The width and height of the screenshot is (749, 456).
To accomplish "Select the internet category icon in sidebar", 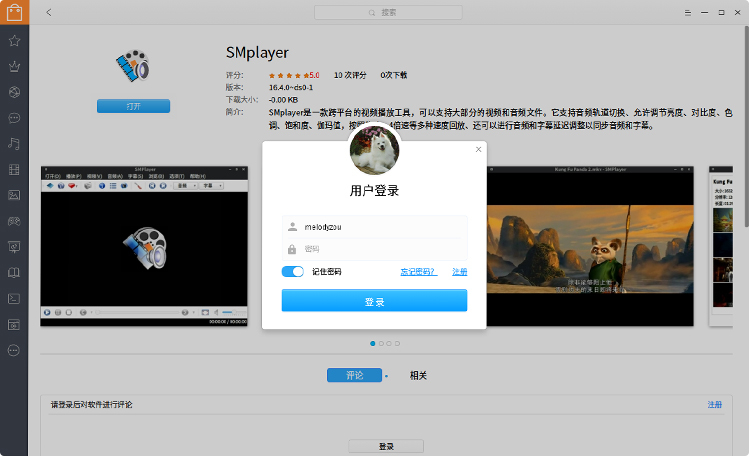I will 14,92.
